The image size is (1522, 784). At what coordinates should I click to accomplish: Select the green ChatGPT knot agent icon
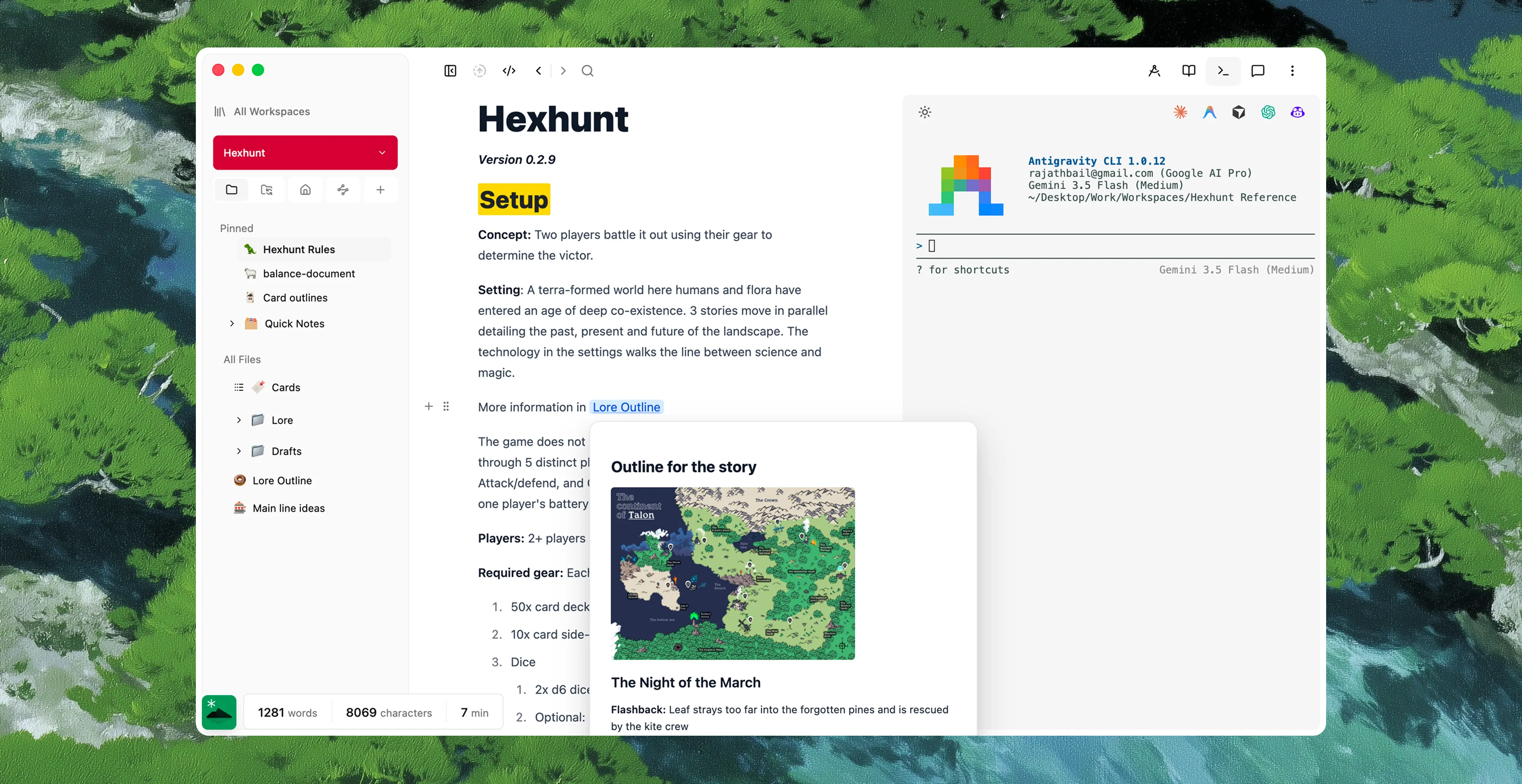click(1268, 112)
